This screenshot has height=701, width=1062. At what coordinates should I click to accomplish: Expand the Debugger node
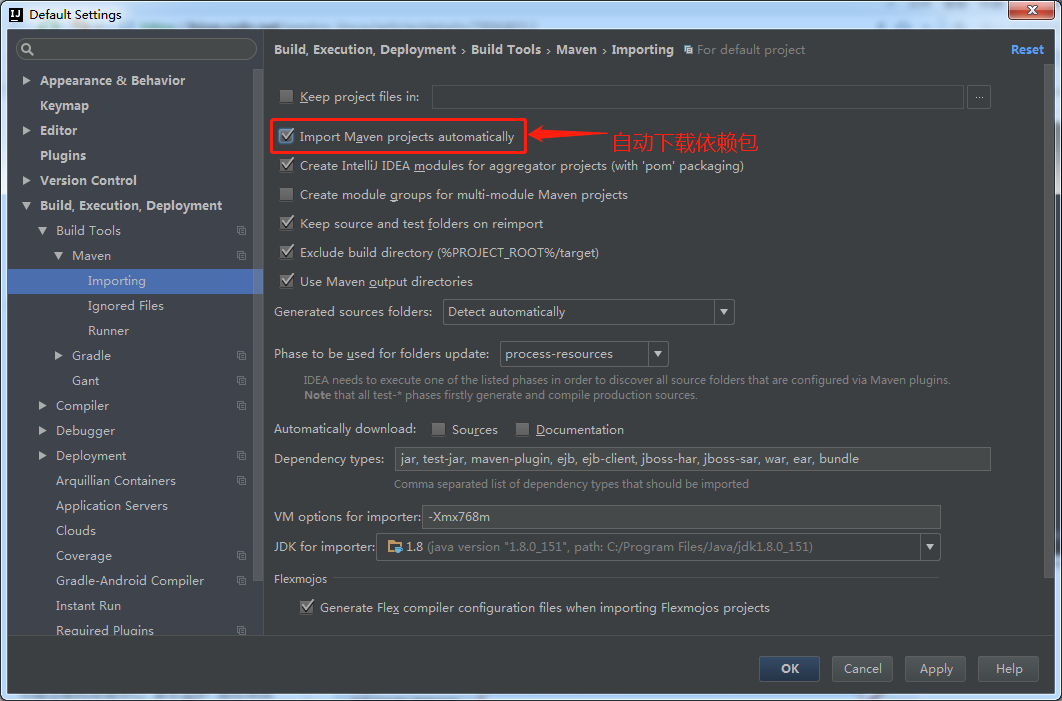(43, 431)
